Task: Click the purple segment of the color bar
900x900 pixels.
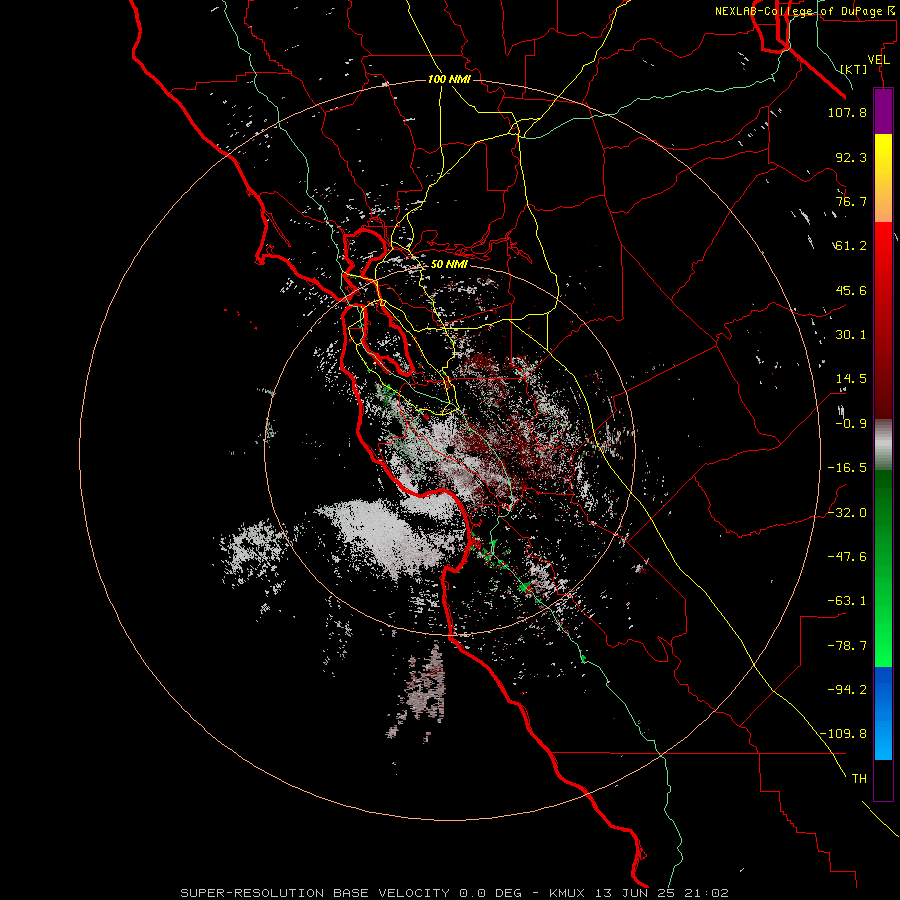Action: (x=883, y=111)
